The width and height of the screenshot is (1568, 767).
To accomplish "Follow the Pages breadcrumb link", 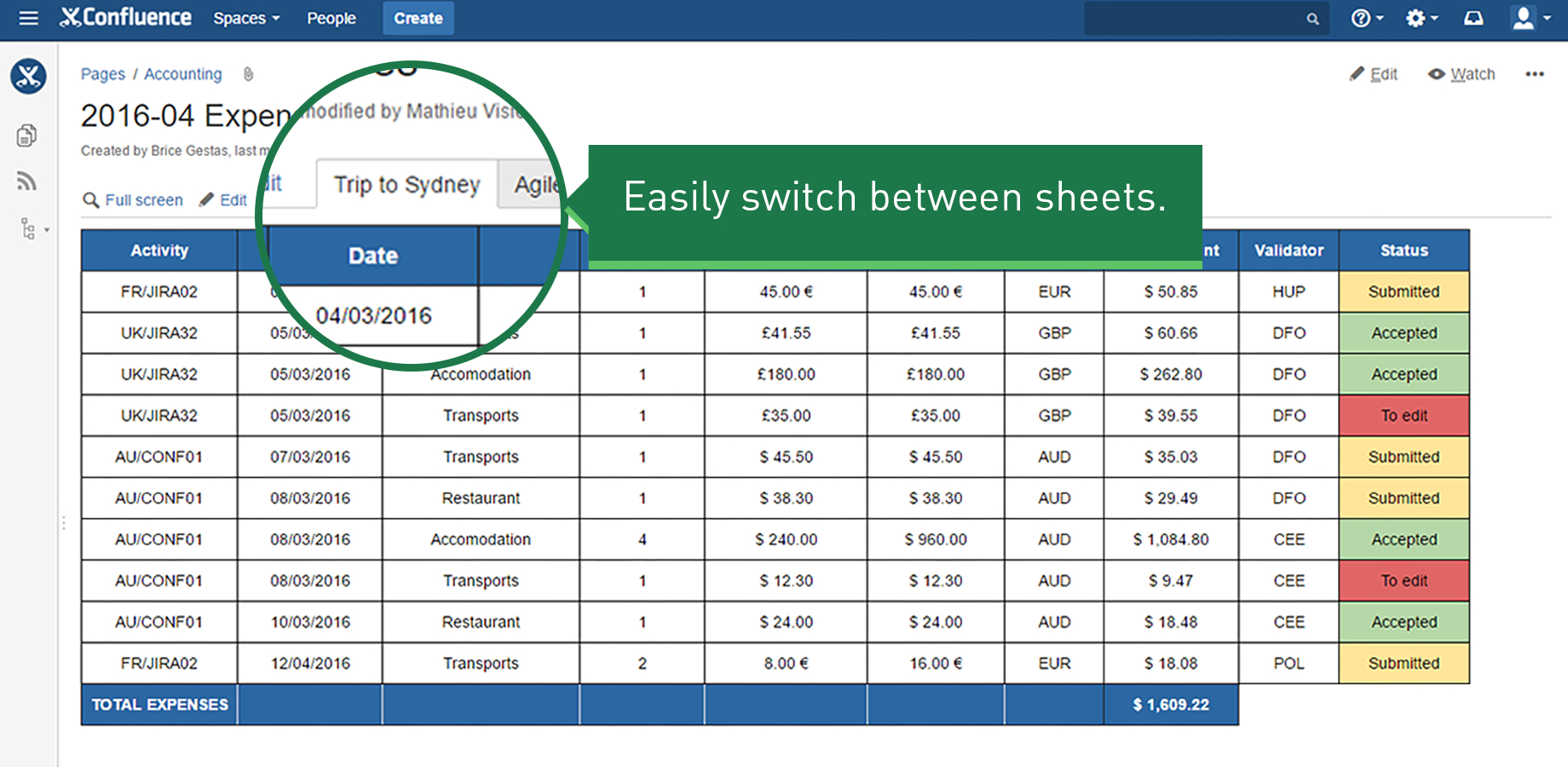I will [103, 74].
